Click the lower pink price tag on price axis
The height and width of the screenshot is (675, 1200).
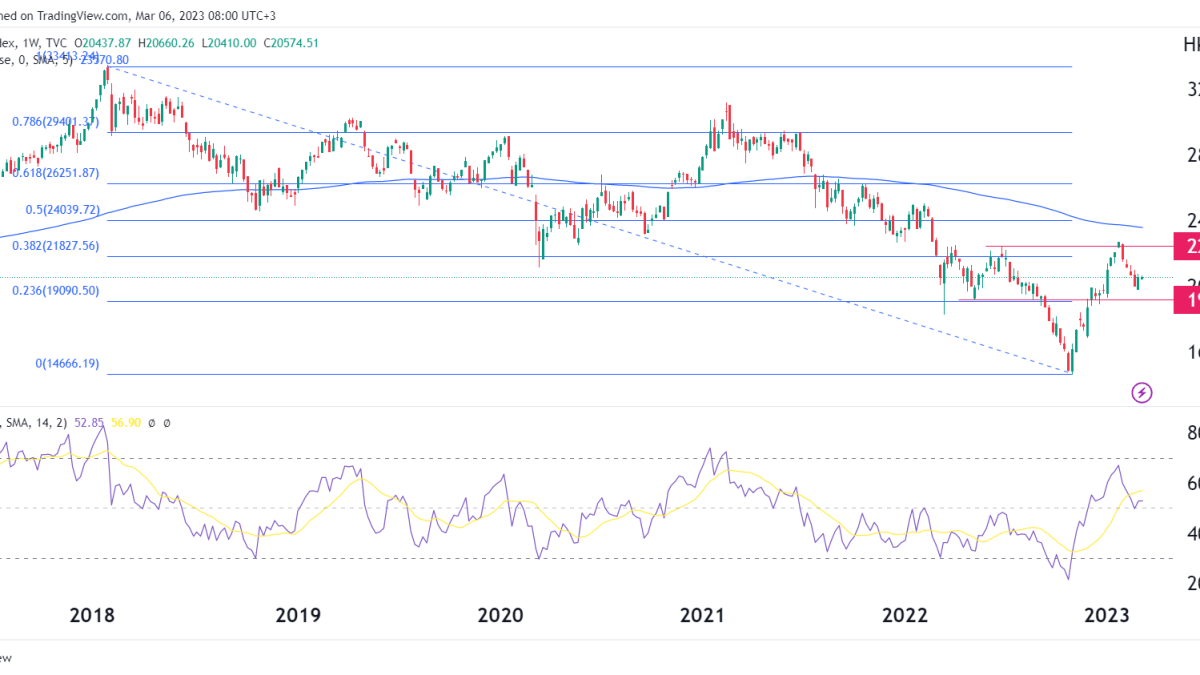pyautogui.click(x=1187, y=300)
